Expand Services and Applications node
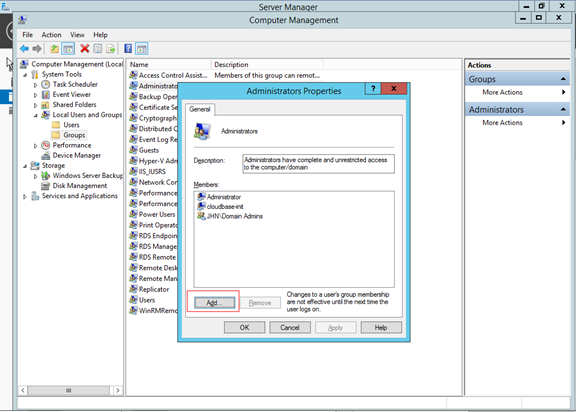This screenshot has width=580, height=412. pos(25,196)
